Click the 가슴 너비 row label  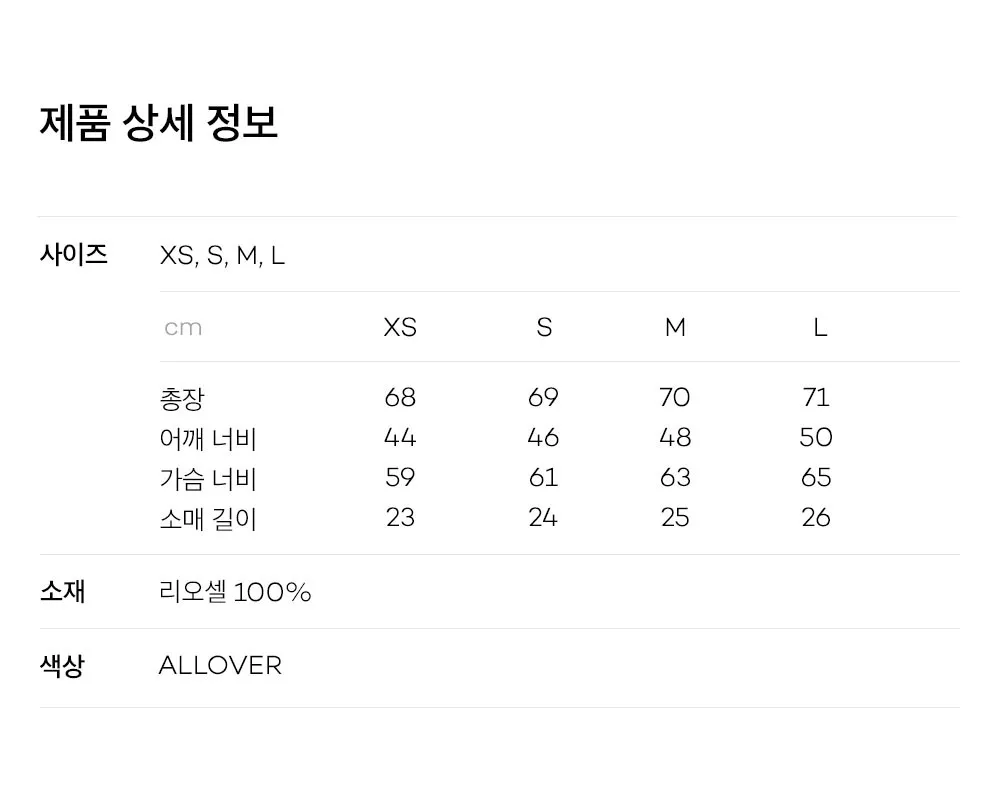[x=208, y=479]
